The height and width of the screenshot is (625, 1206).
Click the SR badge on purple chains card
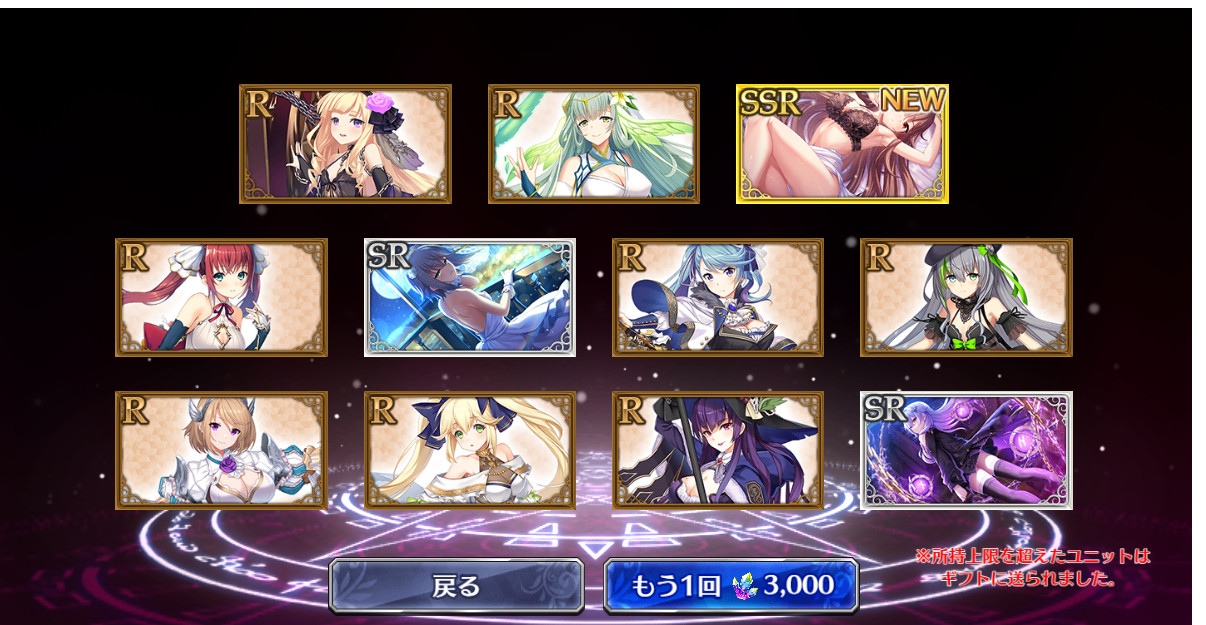[886, 409]
